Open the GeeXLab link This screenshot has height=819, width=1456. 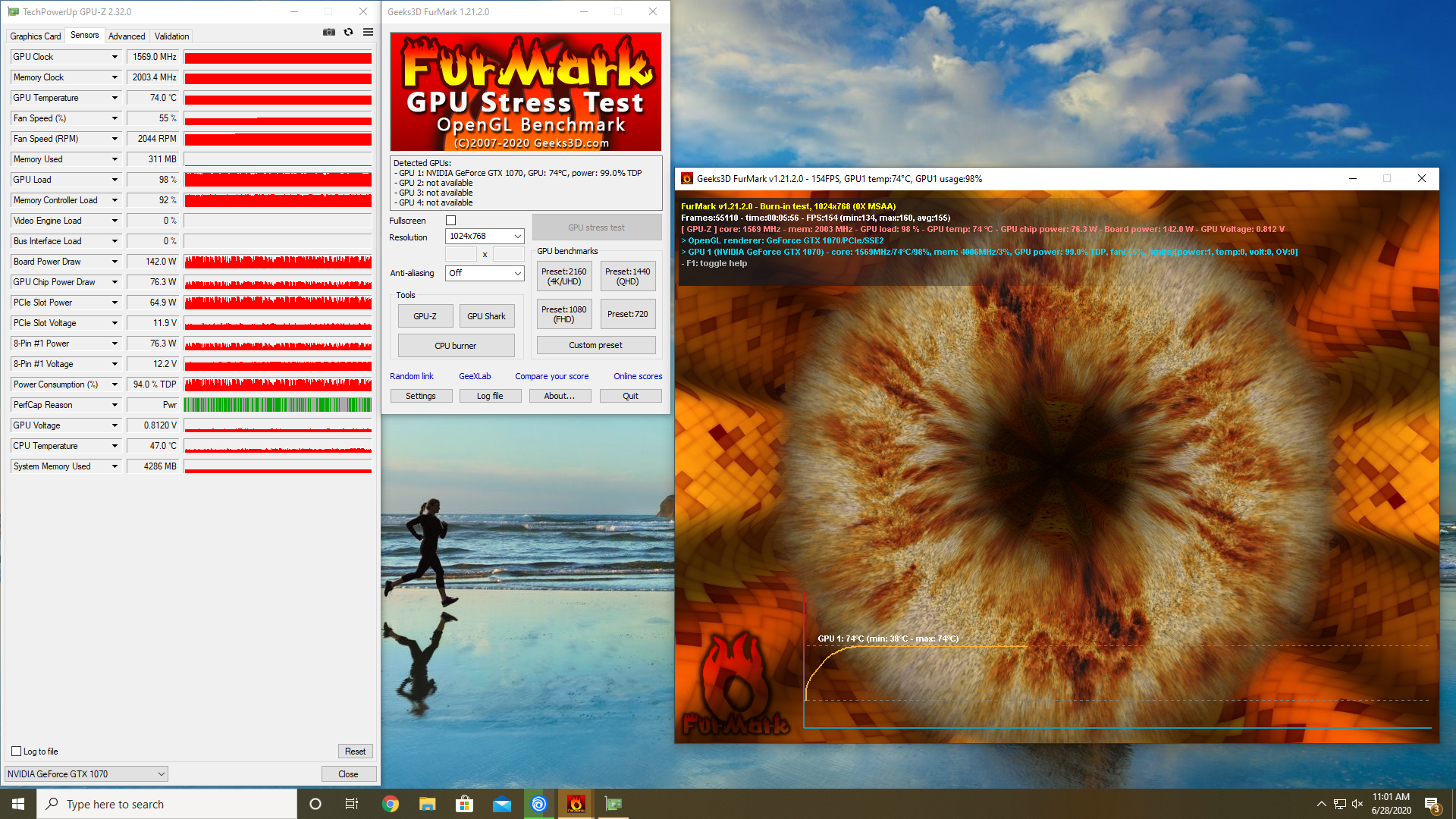point(475,376)
